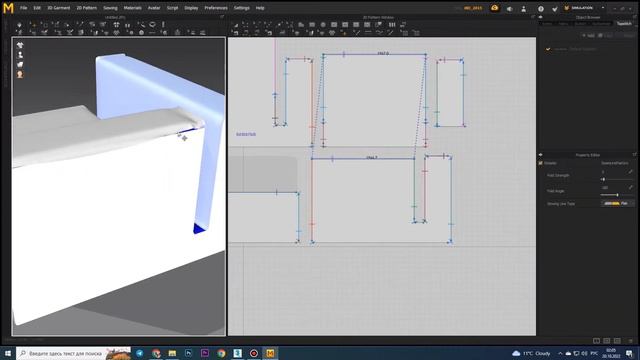Open the Windows Start button
Viewport: 640px width, 360px height.
[x=8, y=353]
